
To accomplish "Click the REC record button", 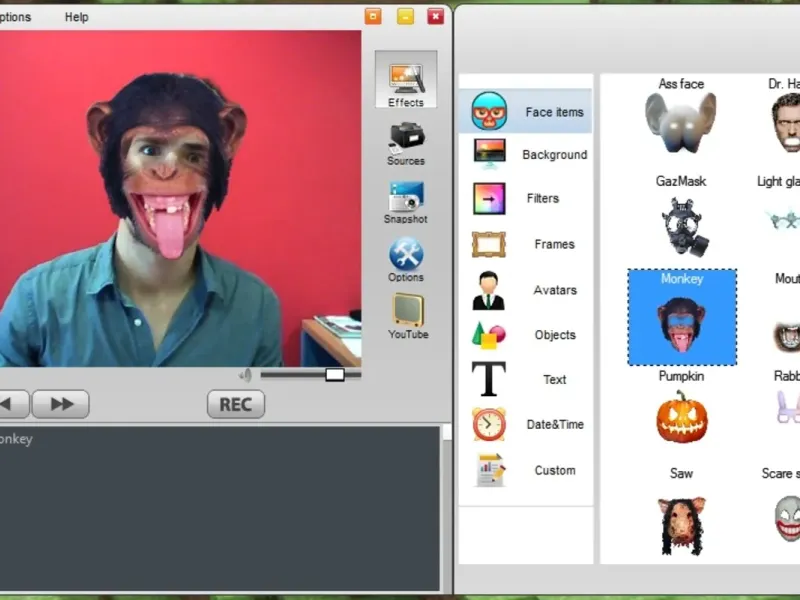I will click(x=236, y=404).
